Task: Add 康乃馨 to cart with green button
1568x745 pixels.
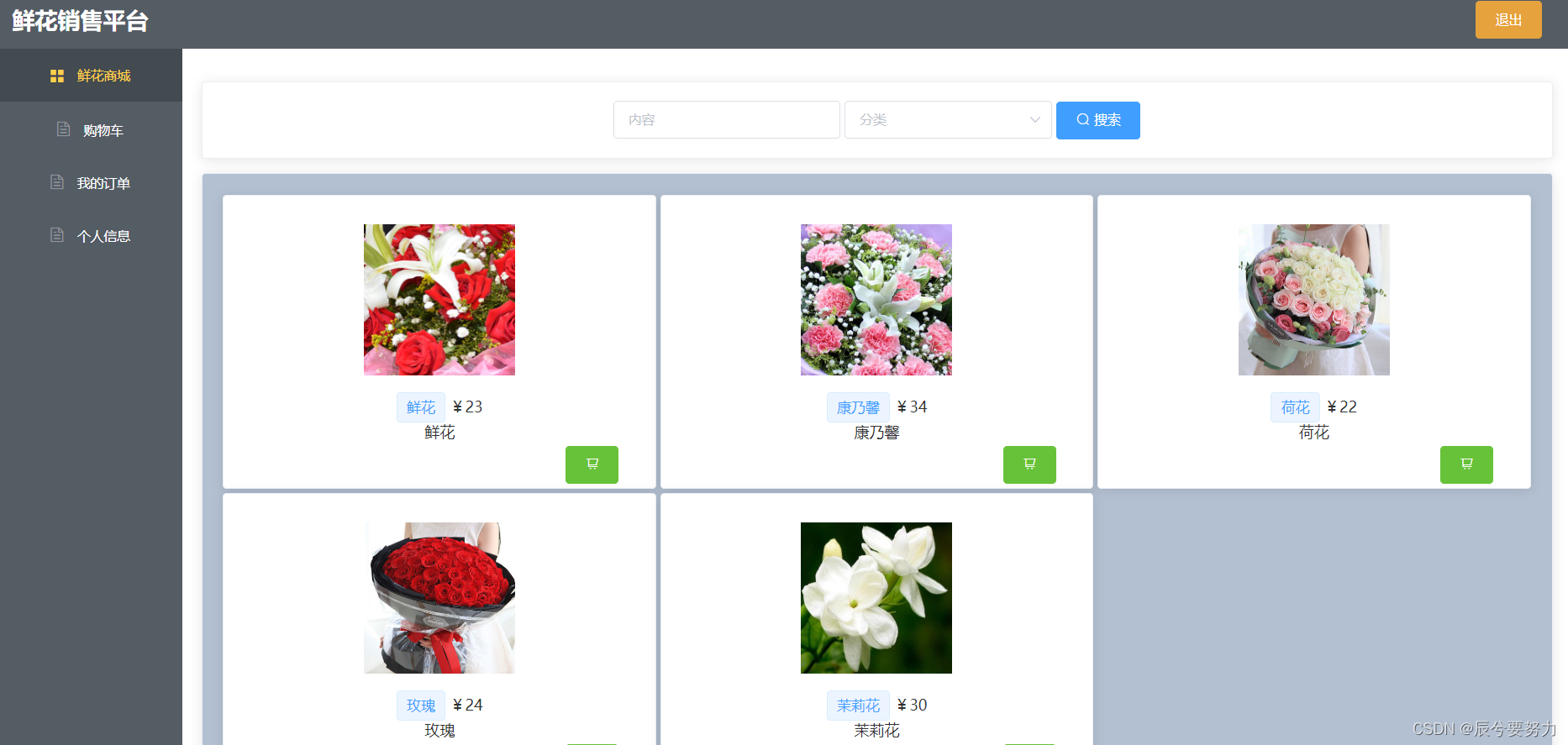Action: [x=1029, y=464]
